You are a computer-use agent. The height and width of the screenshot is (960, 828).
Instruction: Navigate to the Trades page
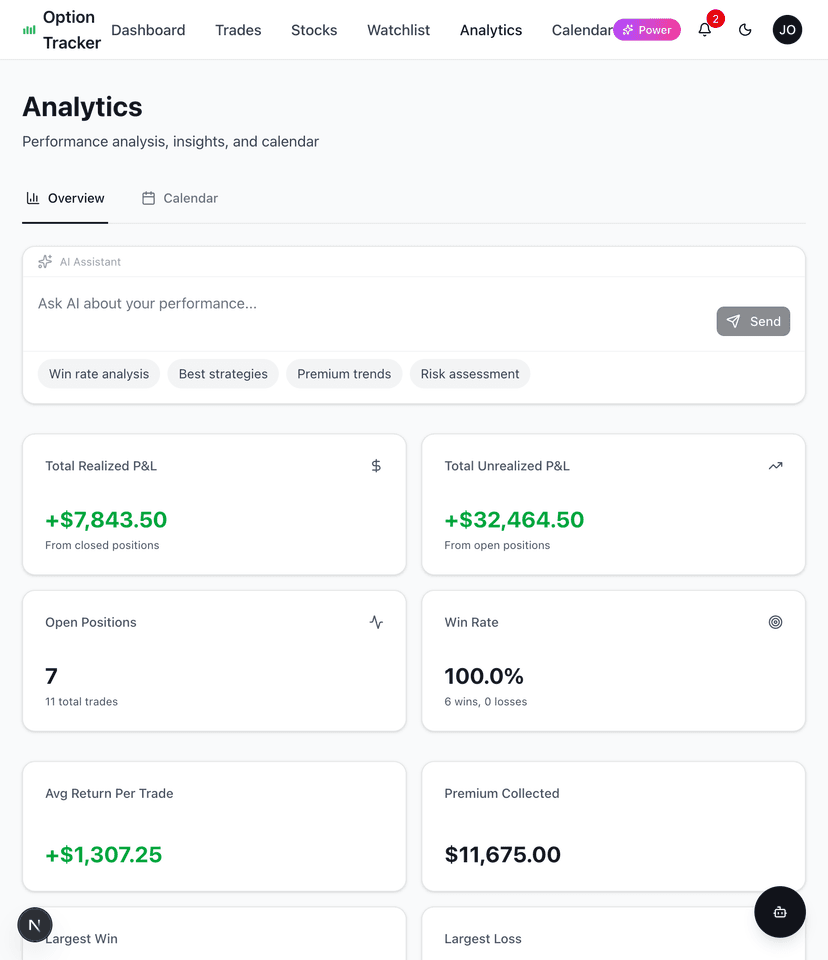click(237, 30)
